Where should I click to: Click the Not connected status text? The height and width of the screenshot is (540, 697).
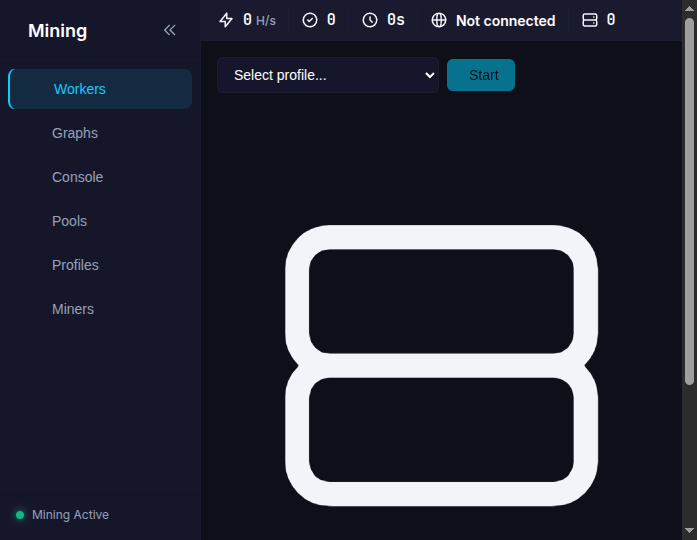(505, 20)
